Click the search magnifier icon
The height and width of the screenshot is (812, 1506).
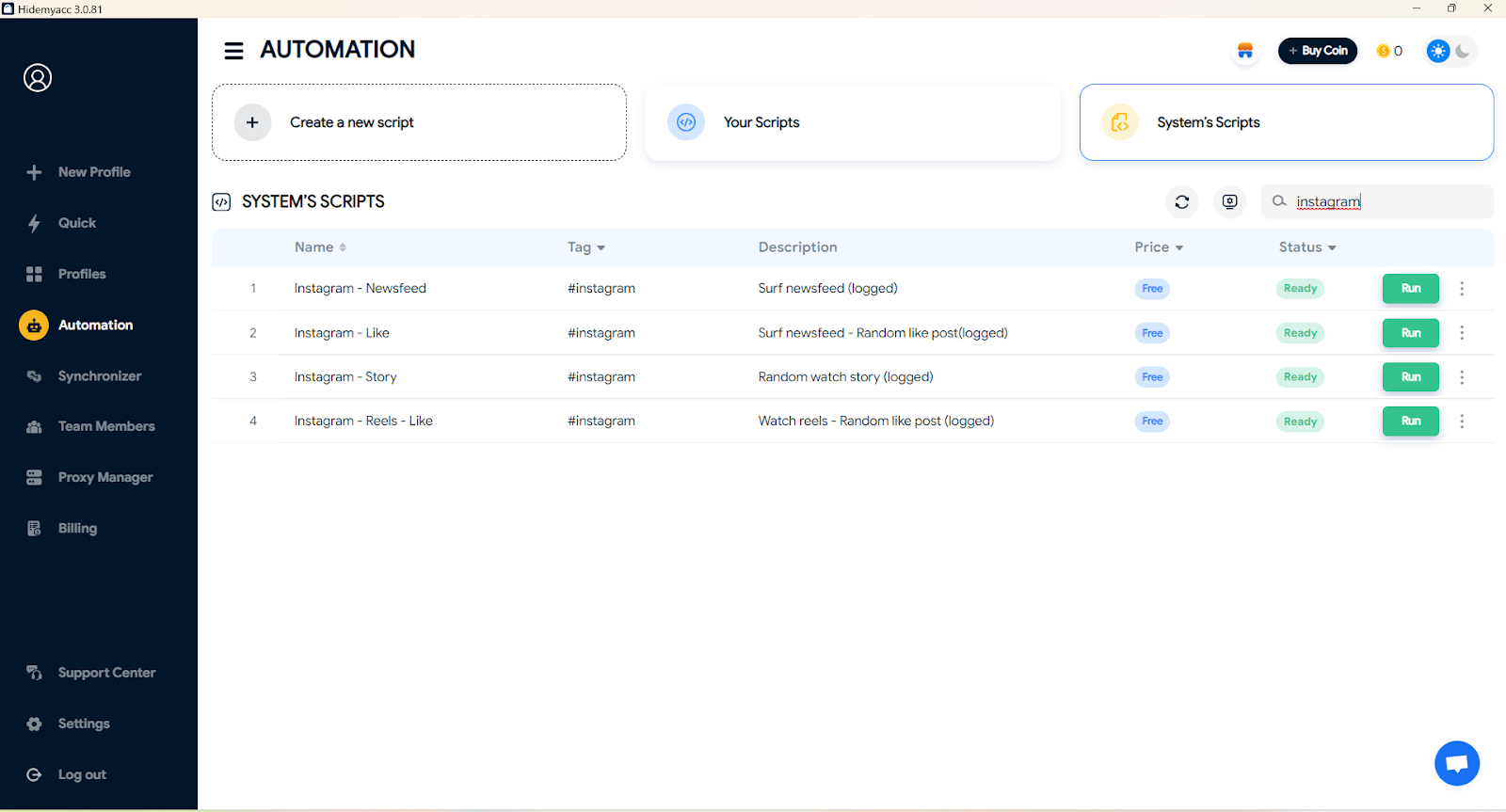(x=1279, y=200)
